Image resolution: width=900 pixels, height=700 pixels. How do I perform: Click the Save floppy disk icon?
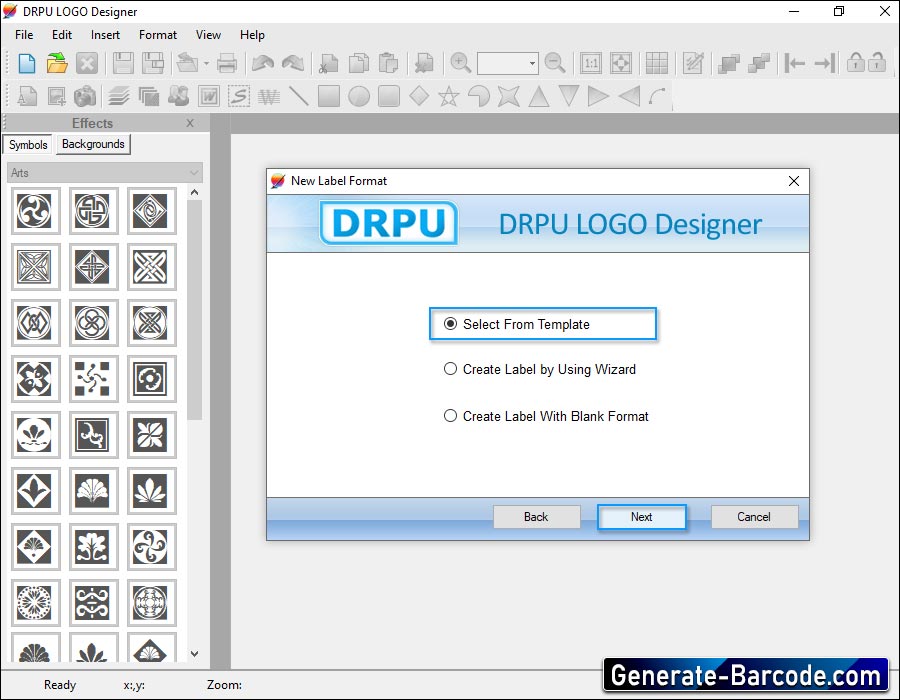(123, 63)
